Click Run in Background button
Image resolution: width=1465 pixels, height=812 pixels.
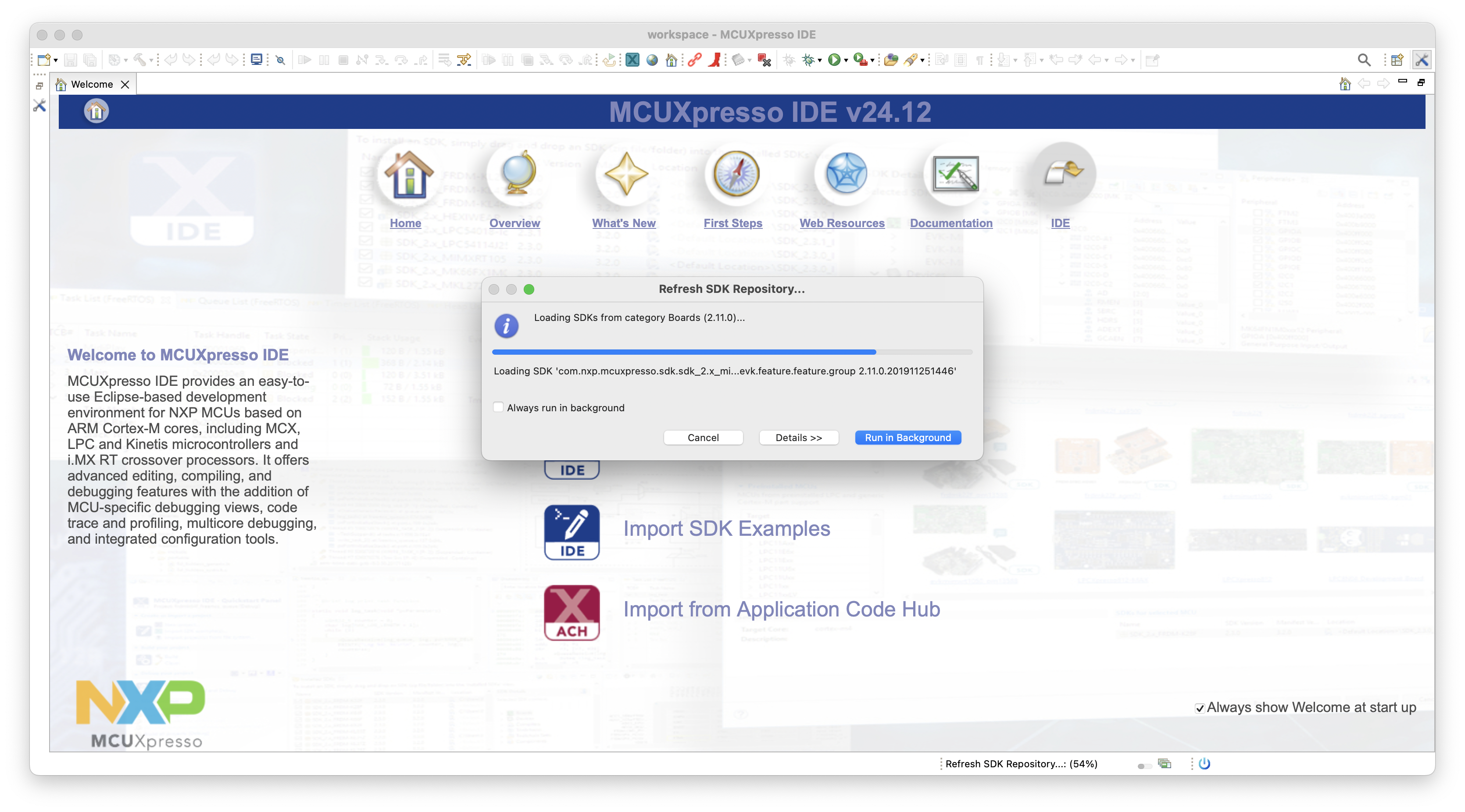click(x=908, y=437)
